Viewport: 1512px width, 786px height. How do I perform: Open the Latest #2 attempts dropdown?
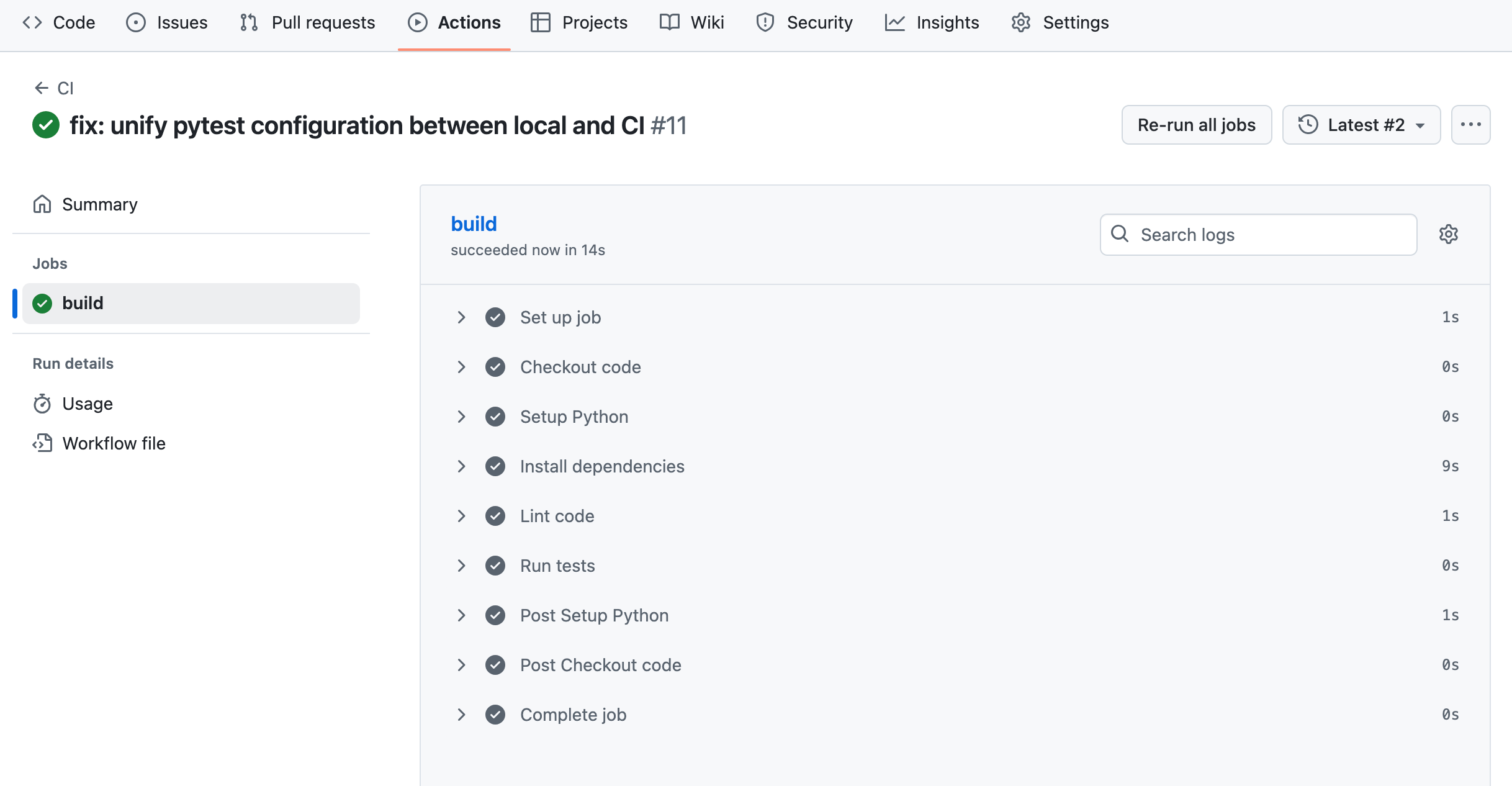click(x=1361, y=125)
